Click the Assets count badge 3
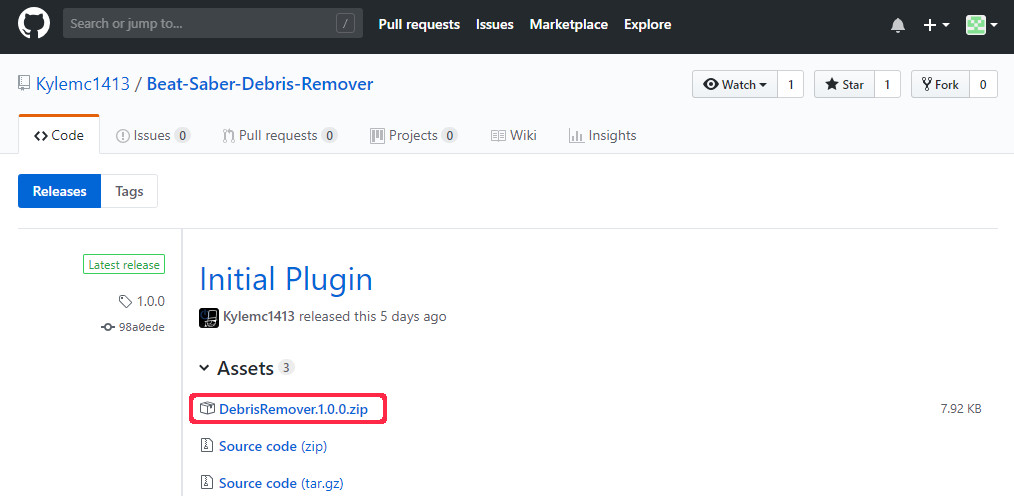 pyautogui.click(x=286, y=368)
